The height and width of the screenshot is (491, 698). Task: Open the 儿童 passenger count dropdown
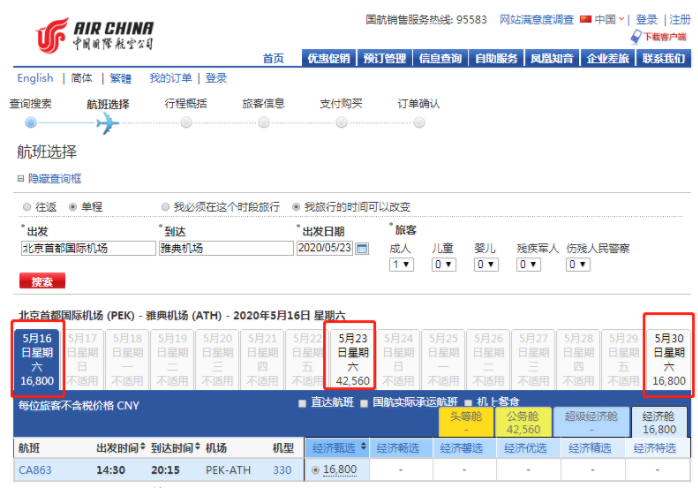coord(444,264)
